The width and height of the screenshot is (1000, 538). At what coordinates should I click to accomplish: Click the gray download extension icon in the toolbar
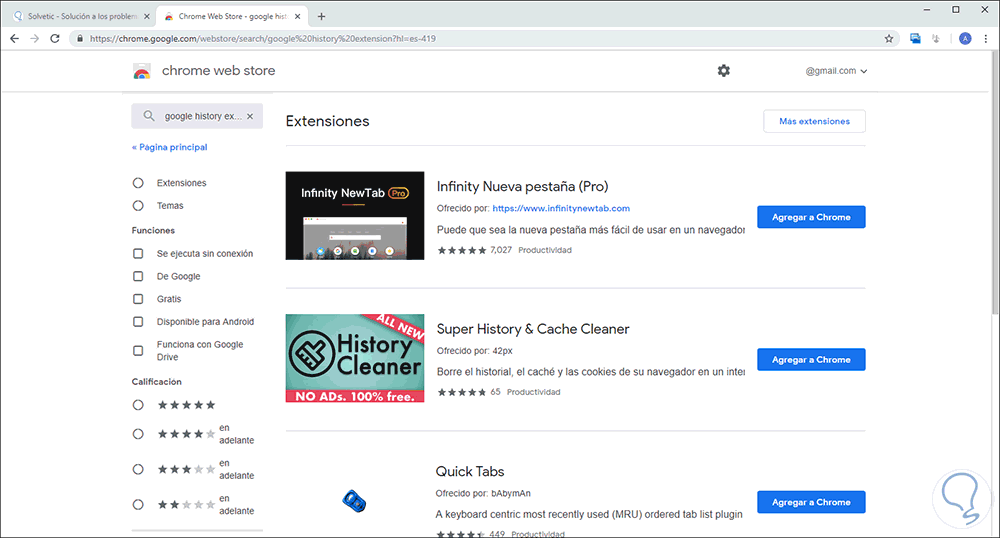[x=936, y=38]
